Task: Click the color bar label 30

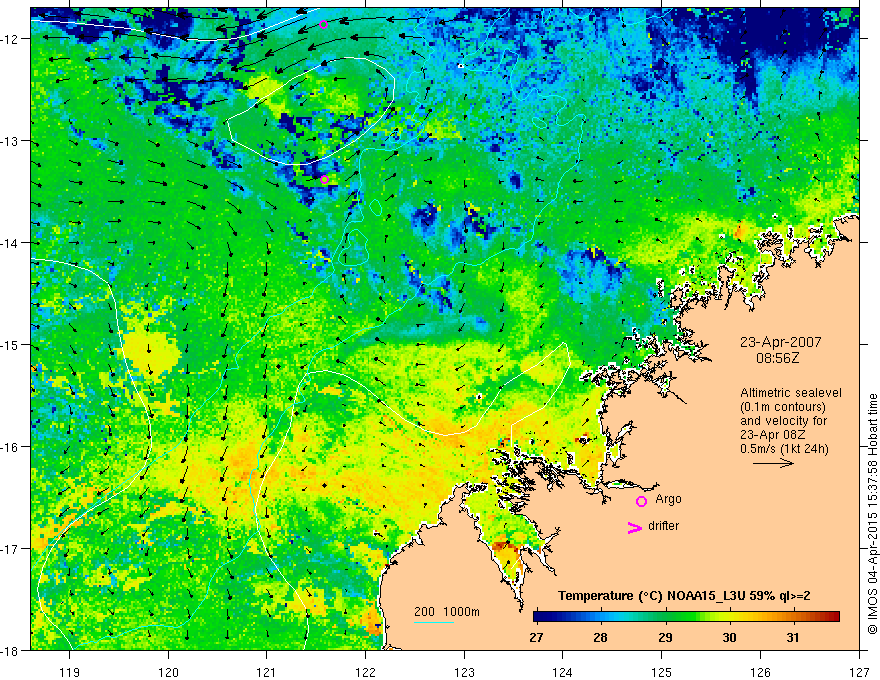Action: [x=729, y=638]
